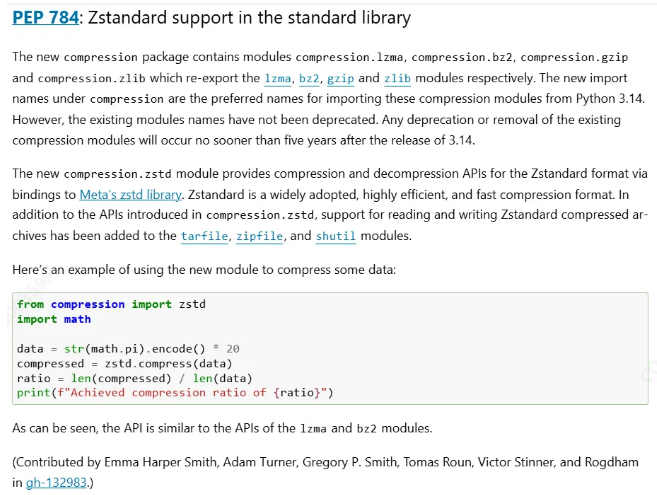Open the PEP 784 heading link

tap(47, 19)
